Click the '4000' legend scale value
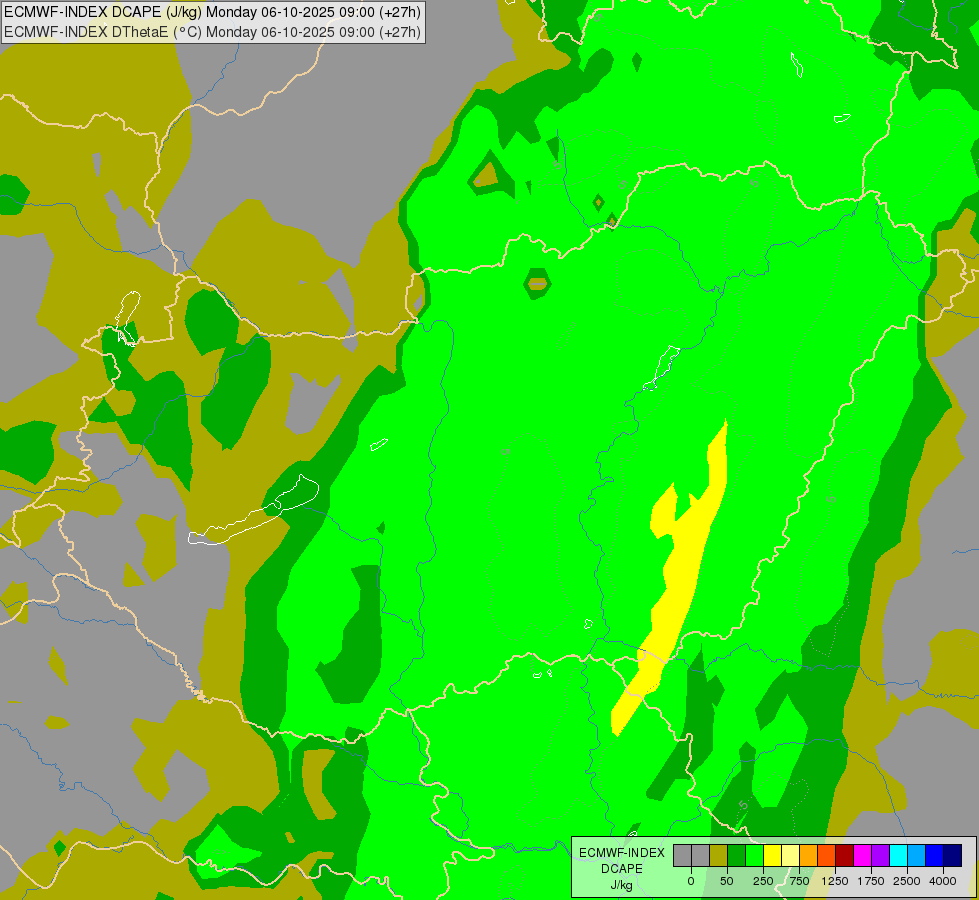This screenshot has width=979, height=900. point(943,881)
